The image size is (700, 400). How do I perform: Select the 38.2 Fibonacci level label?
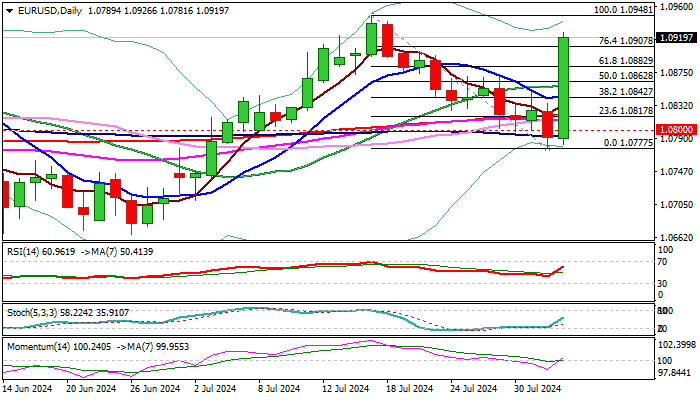click(626, 91)
